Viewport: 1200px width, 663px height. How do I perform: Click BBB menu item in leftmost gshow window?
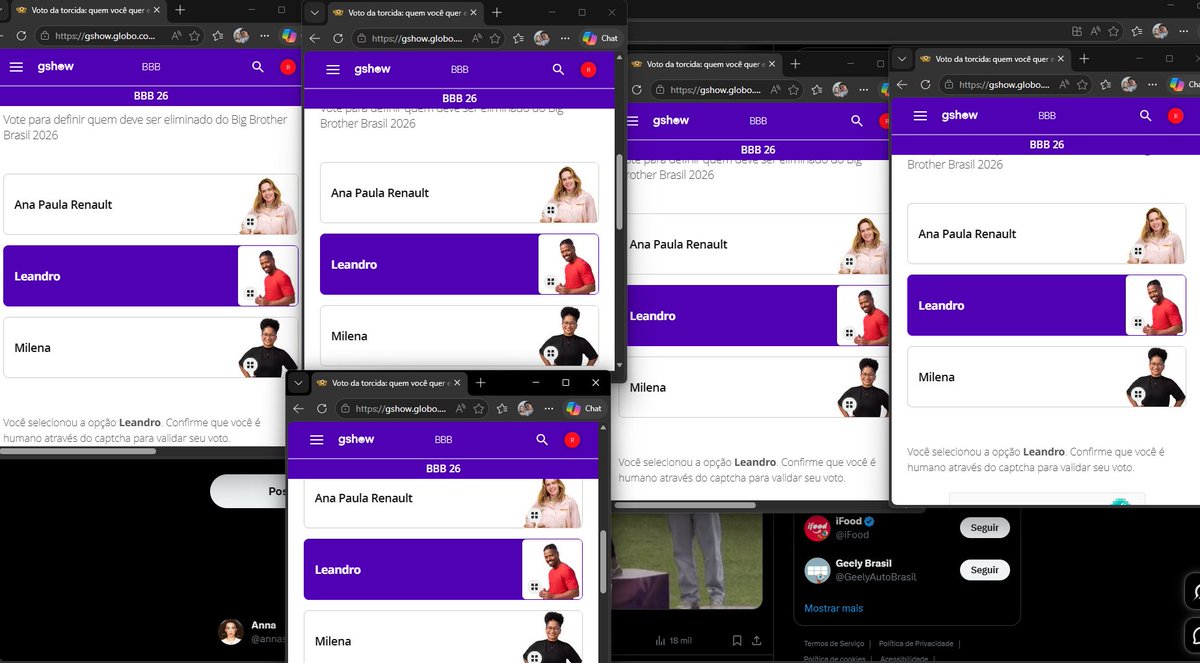[x=151, y=67]
